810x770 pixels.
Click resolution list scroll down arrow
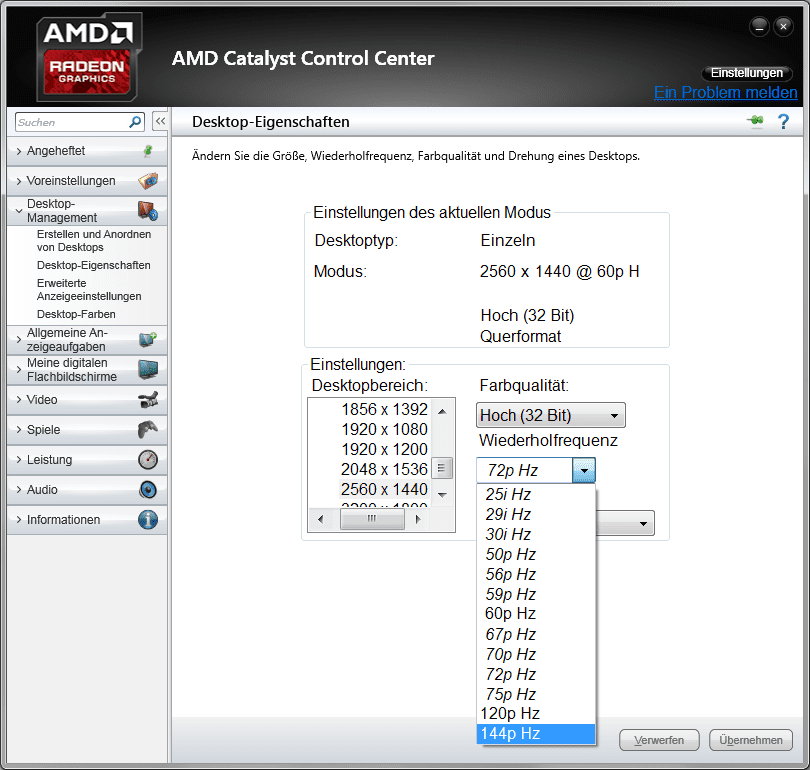click(442, 495)
